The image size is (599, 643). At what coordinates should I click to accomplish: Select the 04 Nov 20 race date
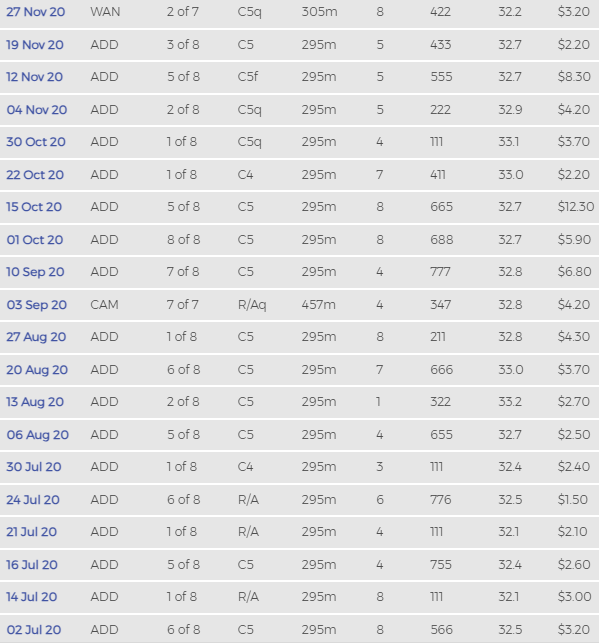coord(36,110)
